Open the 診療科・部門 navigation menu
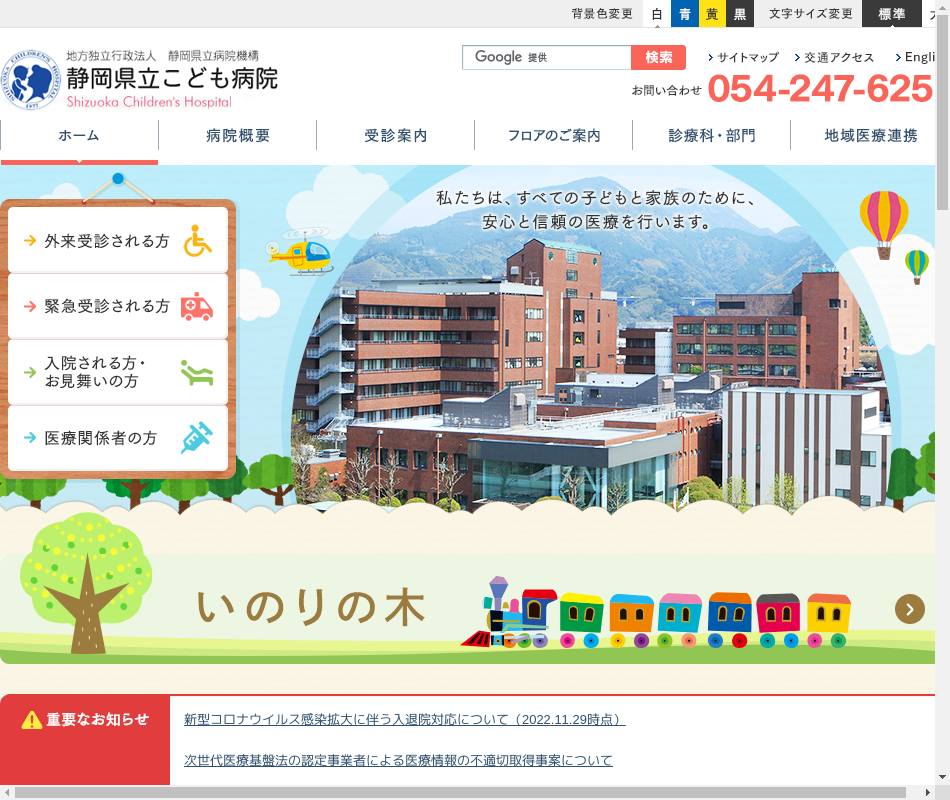This screenshot has width=950, height=800. point(712,136)
